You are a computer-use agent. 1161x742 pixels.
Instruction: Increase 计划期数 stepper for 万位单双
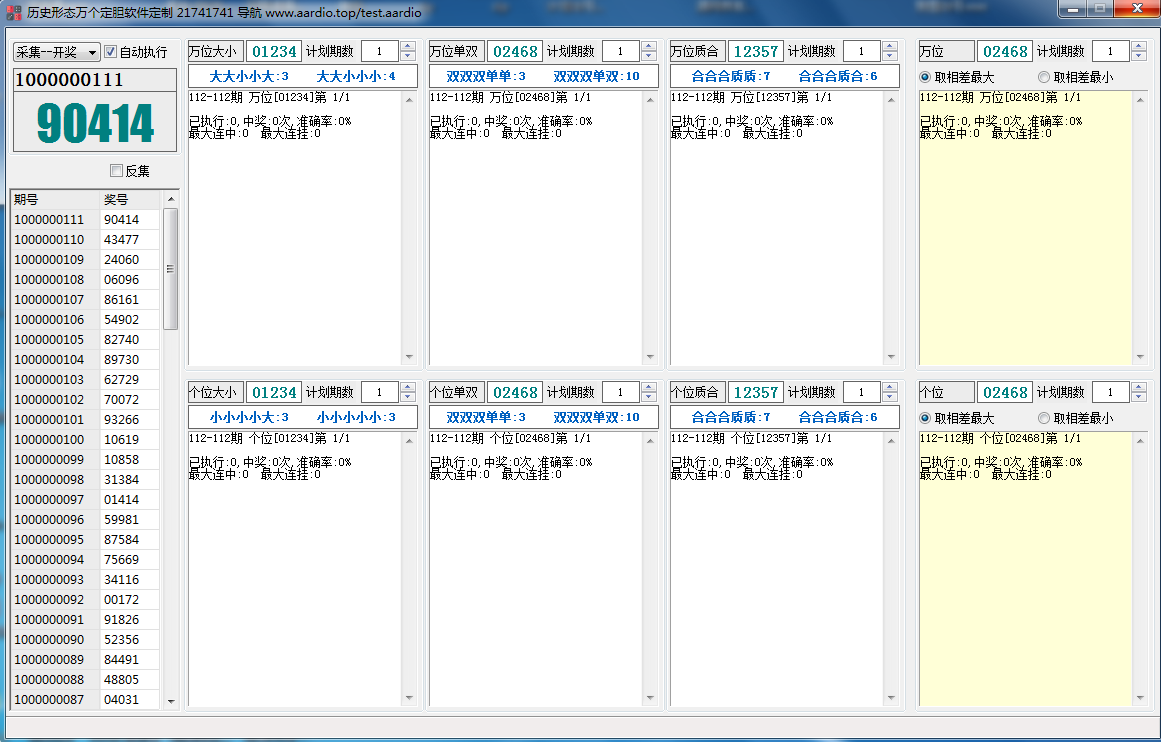[649, 46]
